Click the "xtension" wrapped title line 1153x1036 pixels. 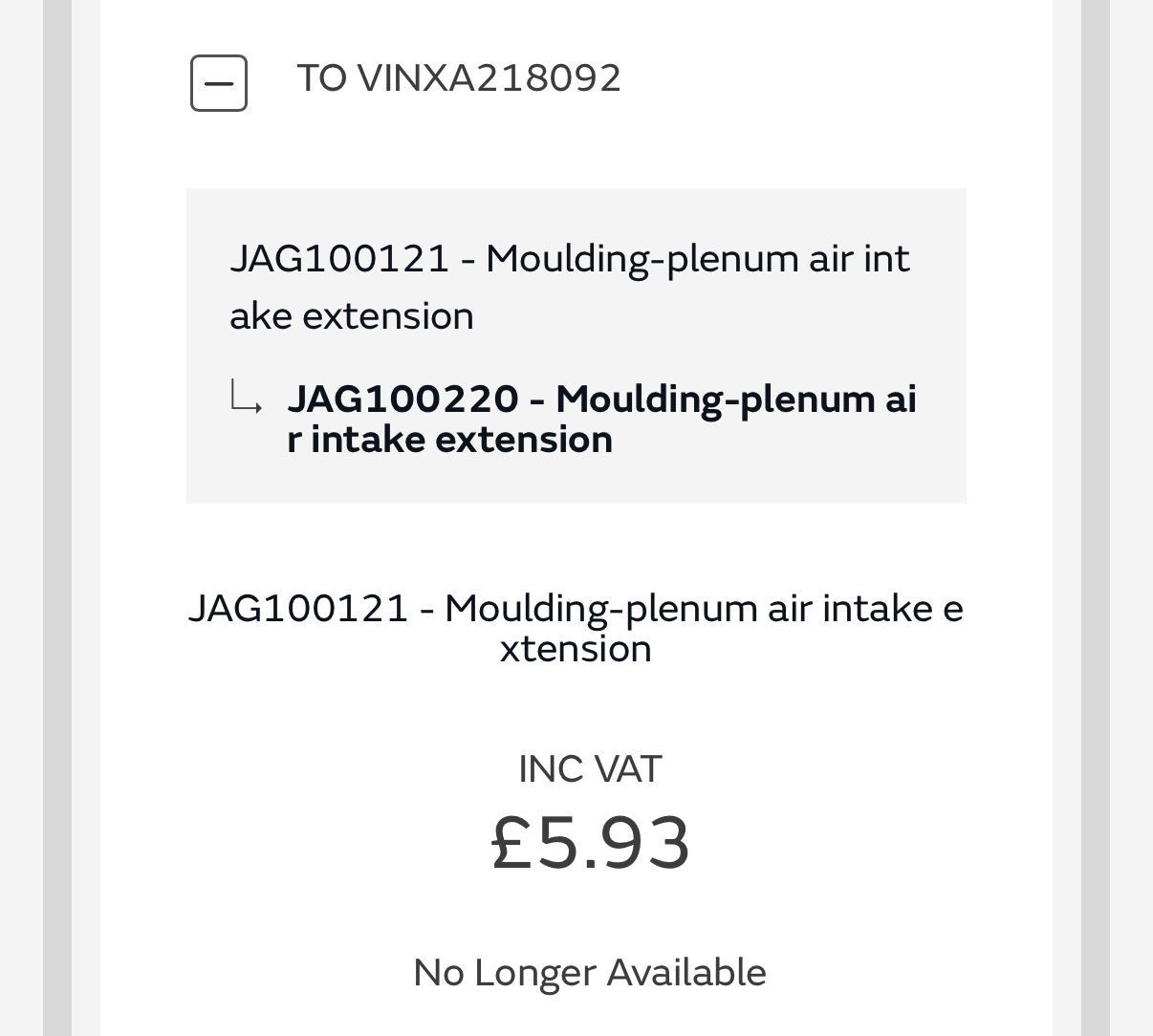[576, 650]
